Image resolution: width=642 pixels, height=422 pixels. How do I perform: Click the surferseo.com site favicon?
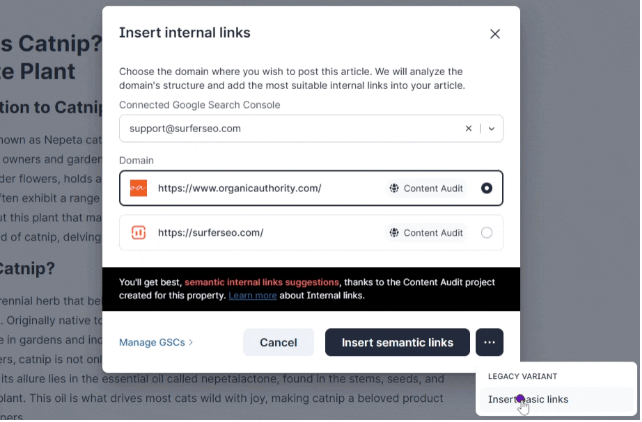pos(138,233)
